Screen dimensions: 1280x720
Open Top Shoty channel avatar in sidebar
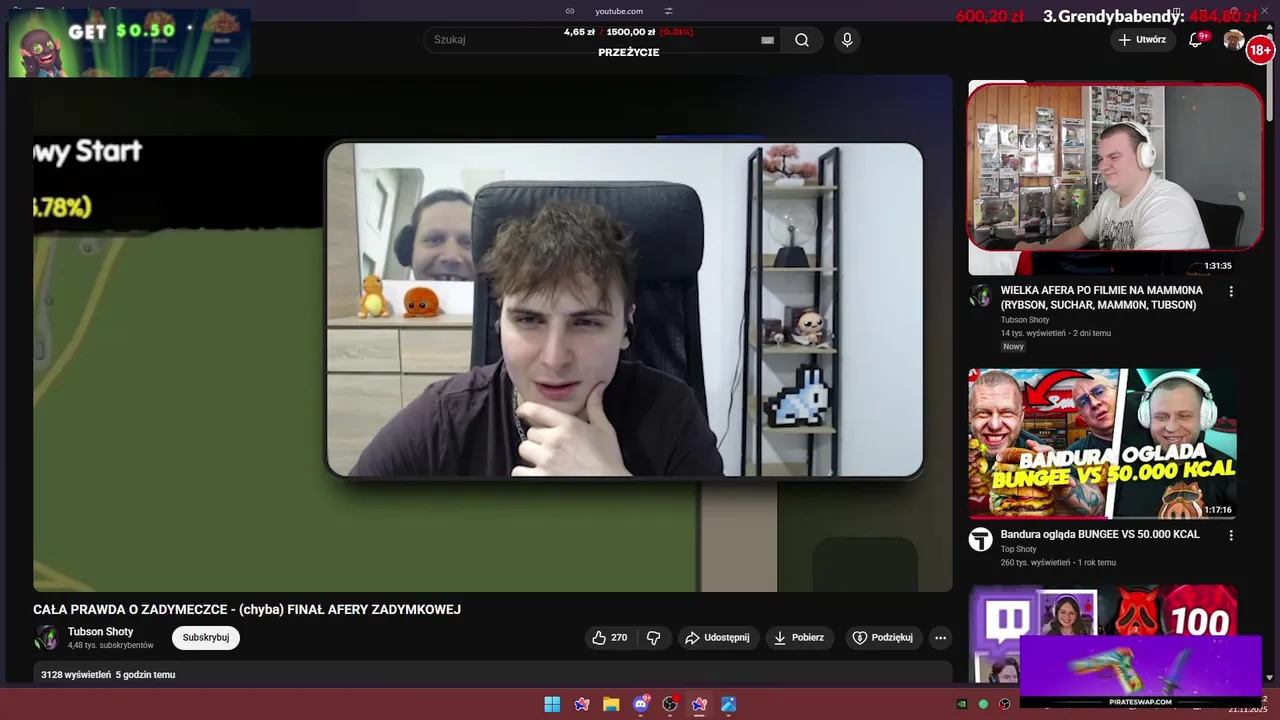click(x=980, y=540)
